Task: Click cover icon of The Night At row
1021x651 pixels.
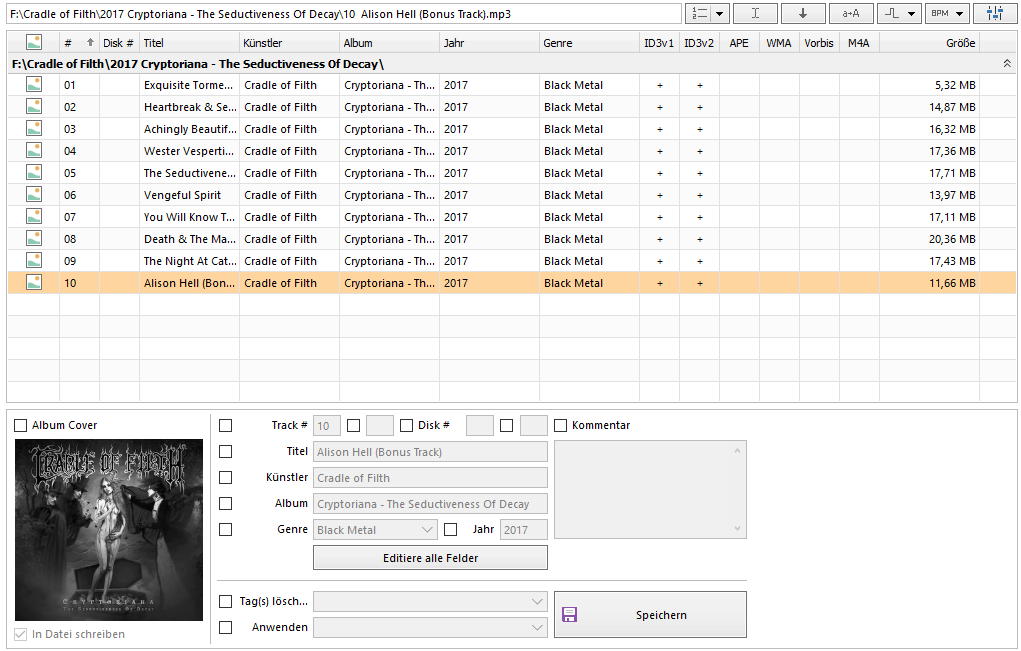Action: point(34,260)
